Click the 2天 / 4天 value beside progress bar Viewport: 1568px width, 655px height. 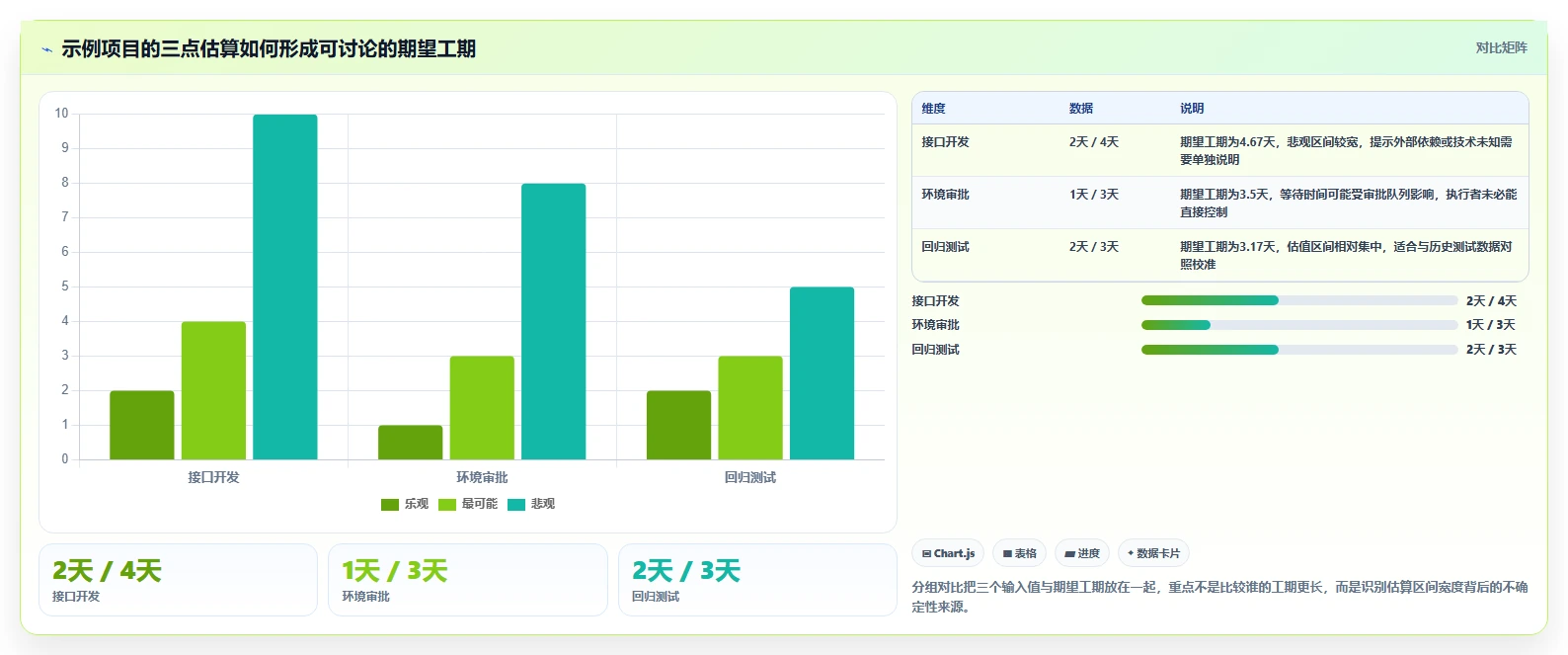tap(1491, 301)
